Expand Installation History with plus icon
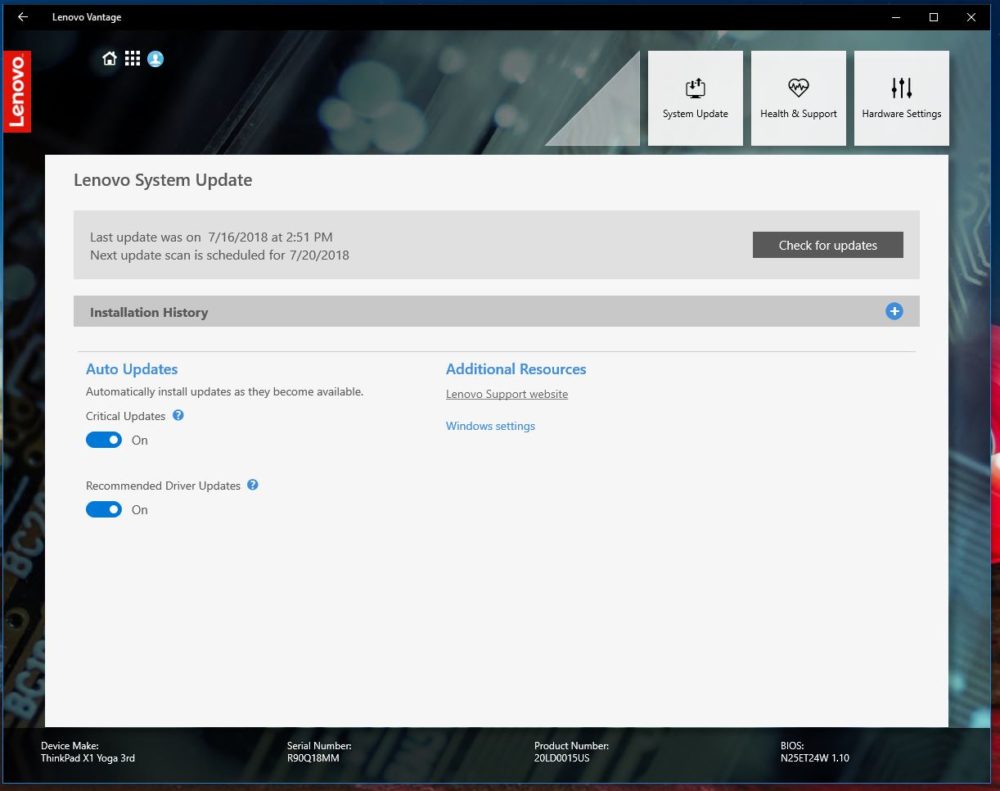This screenshot has width=1000, height=791. 894,311
